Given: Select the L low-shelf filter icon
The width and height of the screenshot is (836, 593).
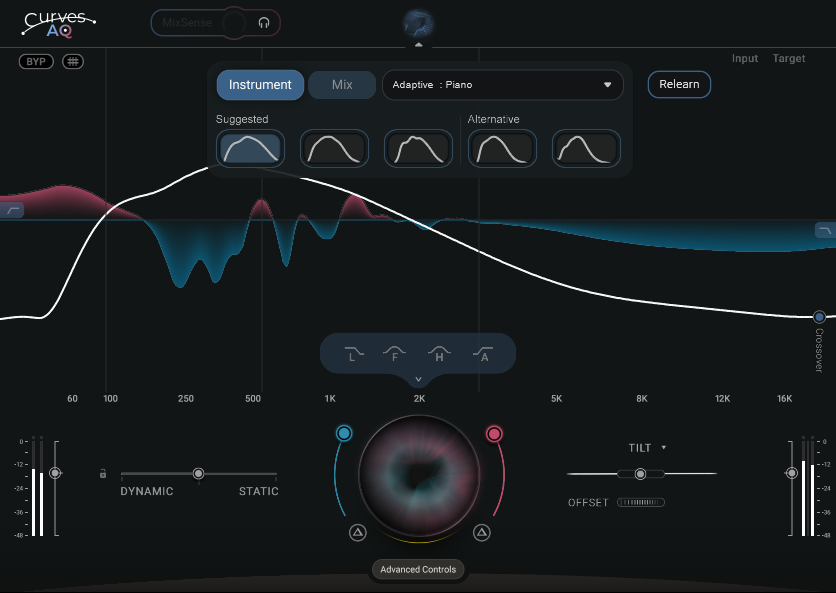Looking at the screenshot, I should tap(351, 353).
